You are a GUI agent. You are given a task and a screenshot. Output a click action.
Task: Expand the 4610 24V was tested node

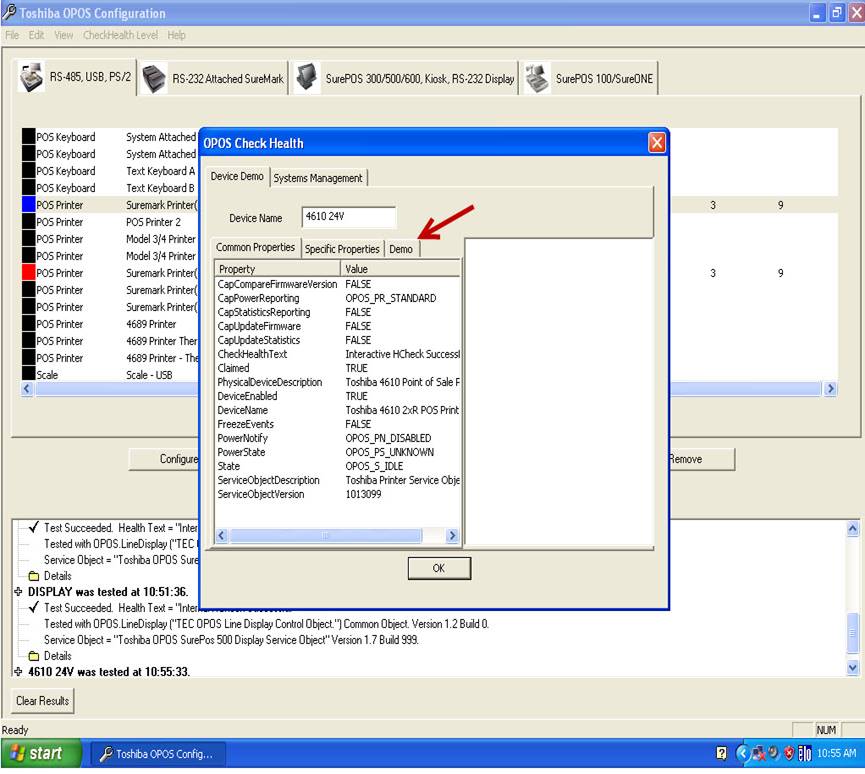point(18,672)
